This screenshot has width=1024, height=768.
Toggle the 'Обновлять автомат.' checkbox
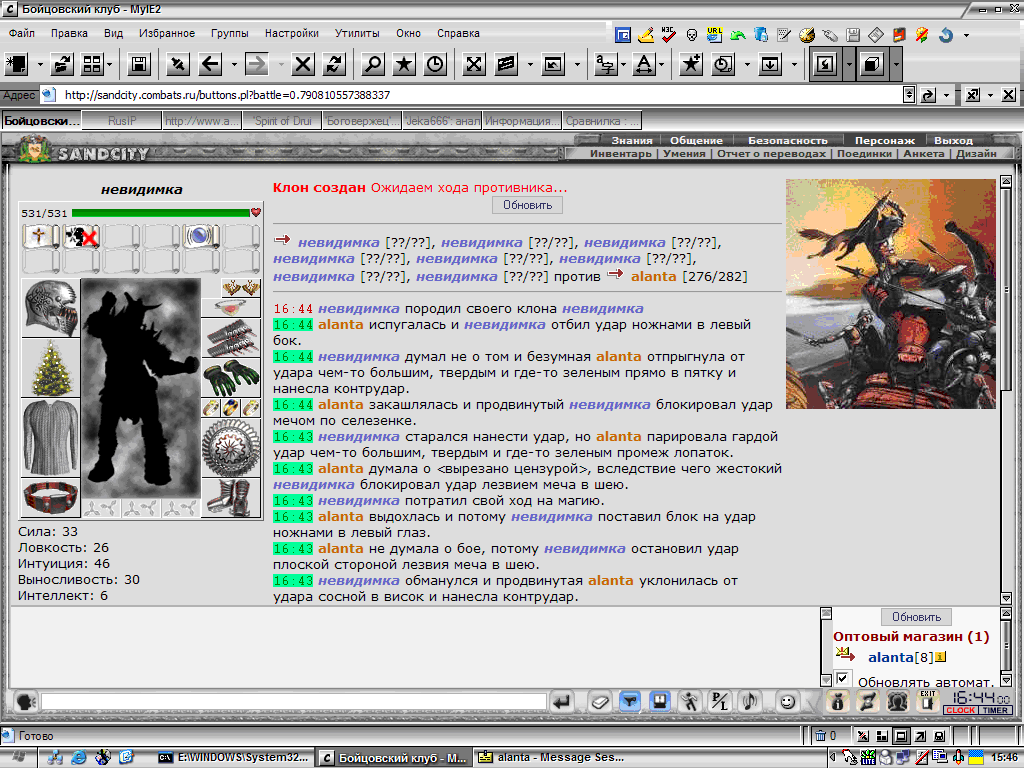(842, 679)
